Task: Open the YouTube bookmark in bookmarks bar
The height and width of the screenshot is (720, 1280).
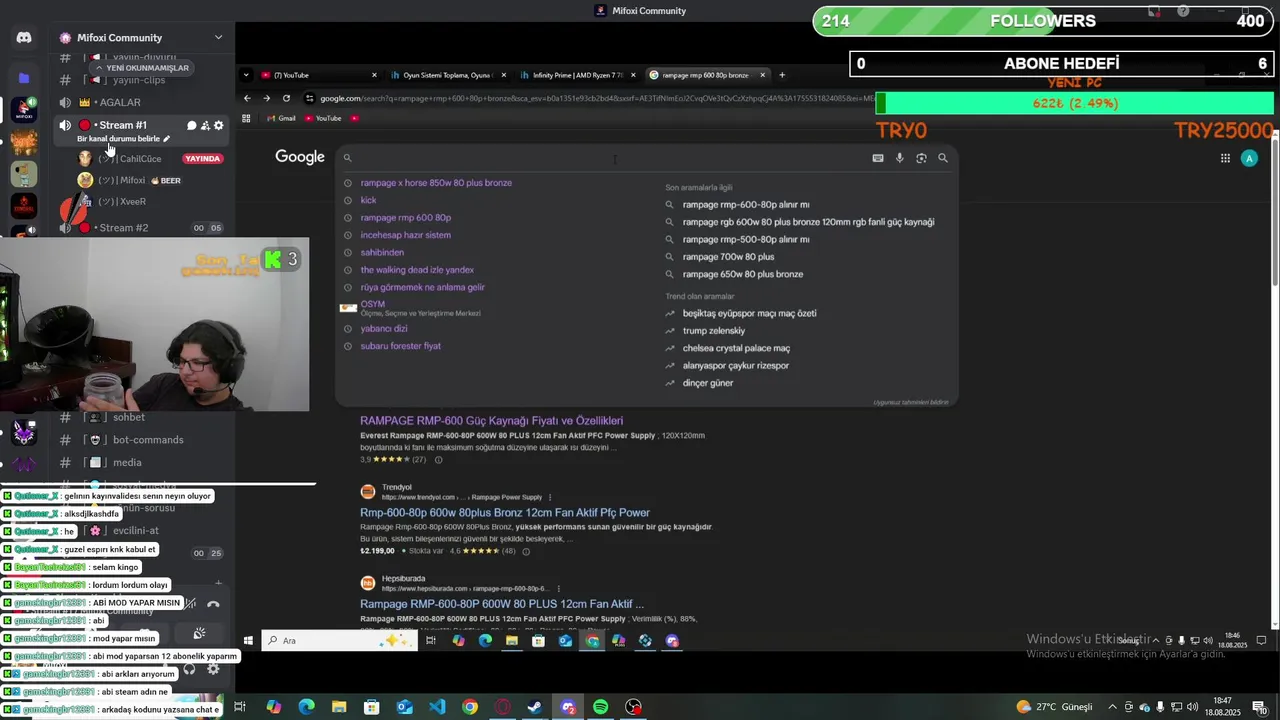Action: (x=322, y=118)
